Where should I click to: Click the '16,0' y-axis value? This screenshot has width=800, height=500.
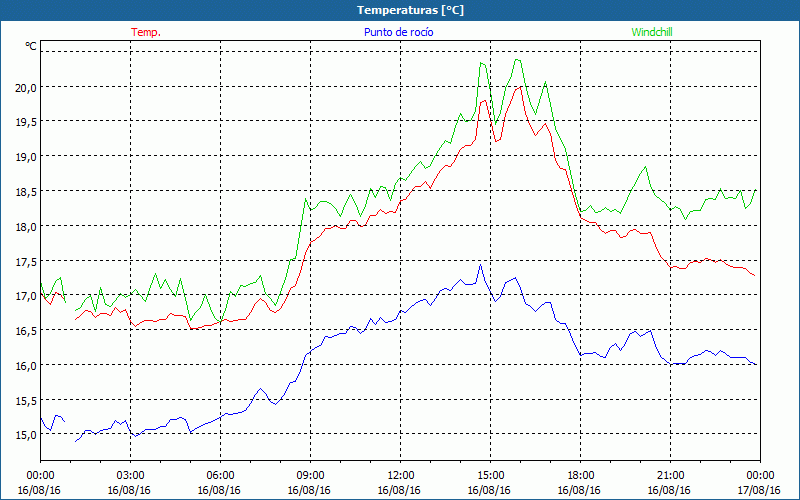(26, 365)
